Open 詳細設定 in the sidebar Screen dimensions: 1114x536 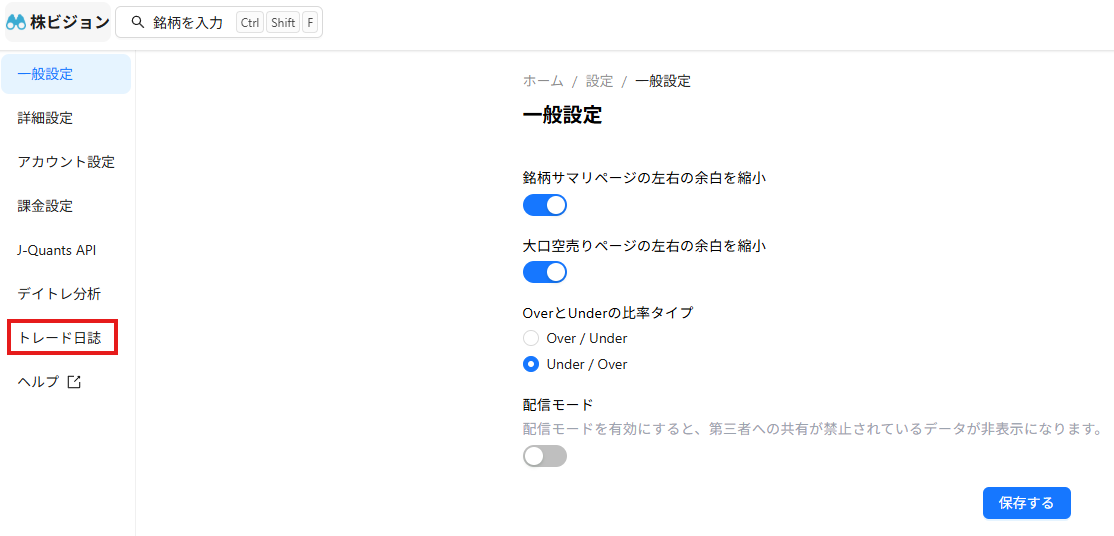[66, 118]
